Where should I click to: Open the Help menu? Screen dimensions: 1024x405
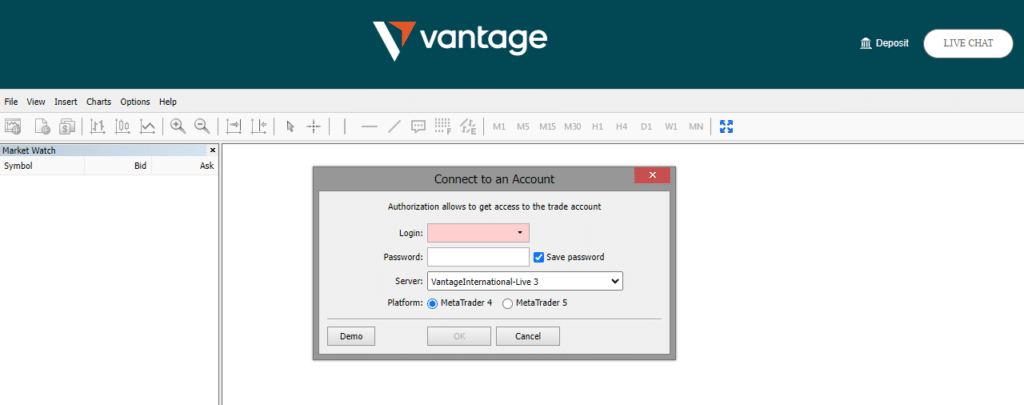pos(168,102)
